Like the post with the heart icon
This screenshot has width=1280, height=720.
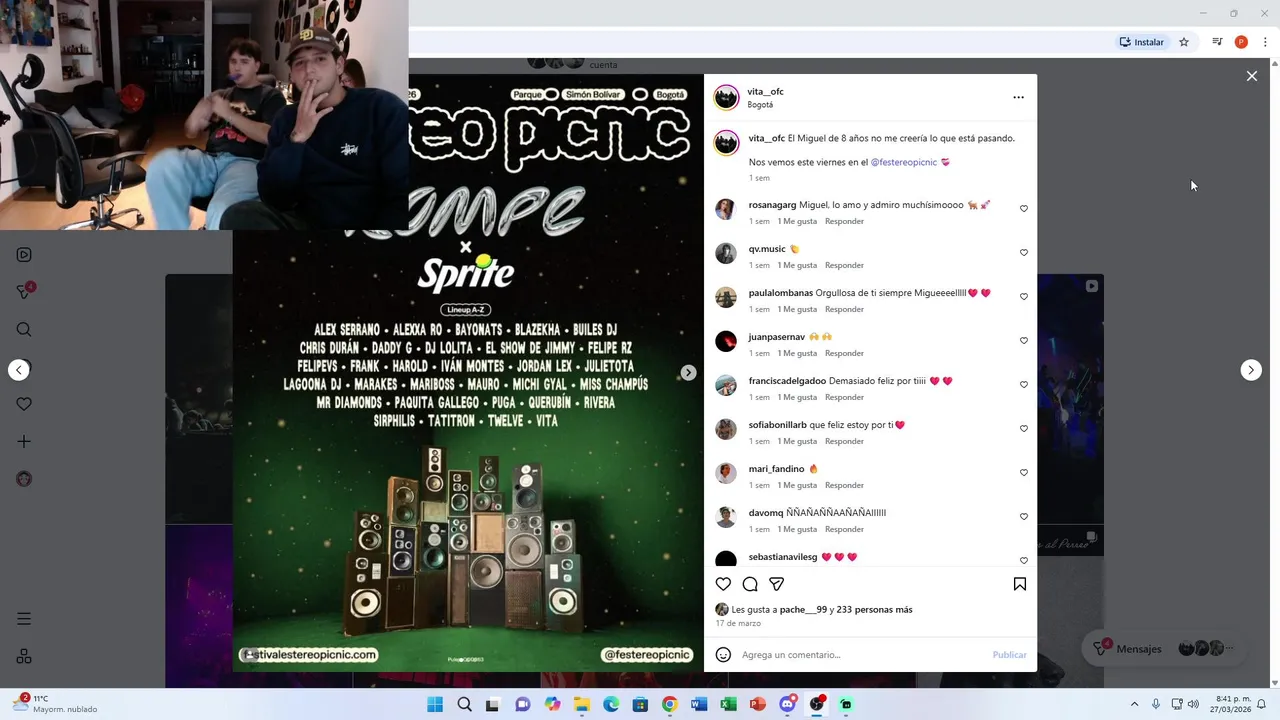[x=723, y=584]
